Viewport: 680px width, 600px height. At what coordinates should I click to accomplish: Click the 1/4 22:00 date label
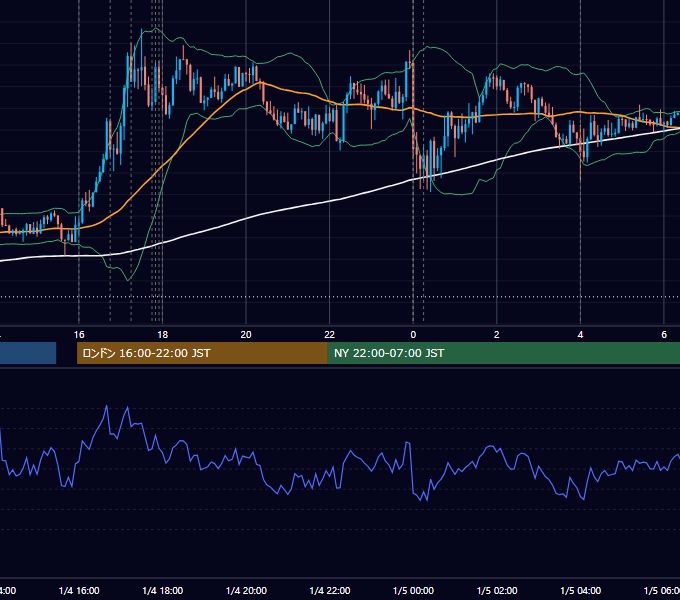point(330,590)
